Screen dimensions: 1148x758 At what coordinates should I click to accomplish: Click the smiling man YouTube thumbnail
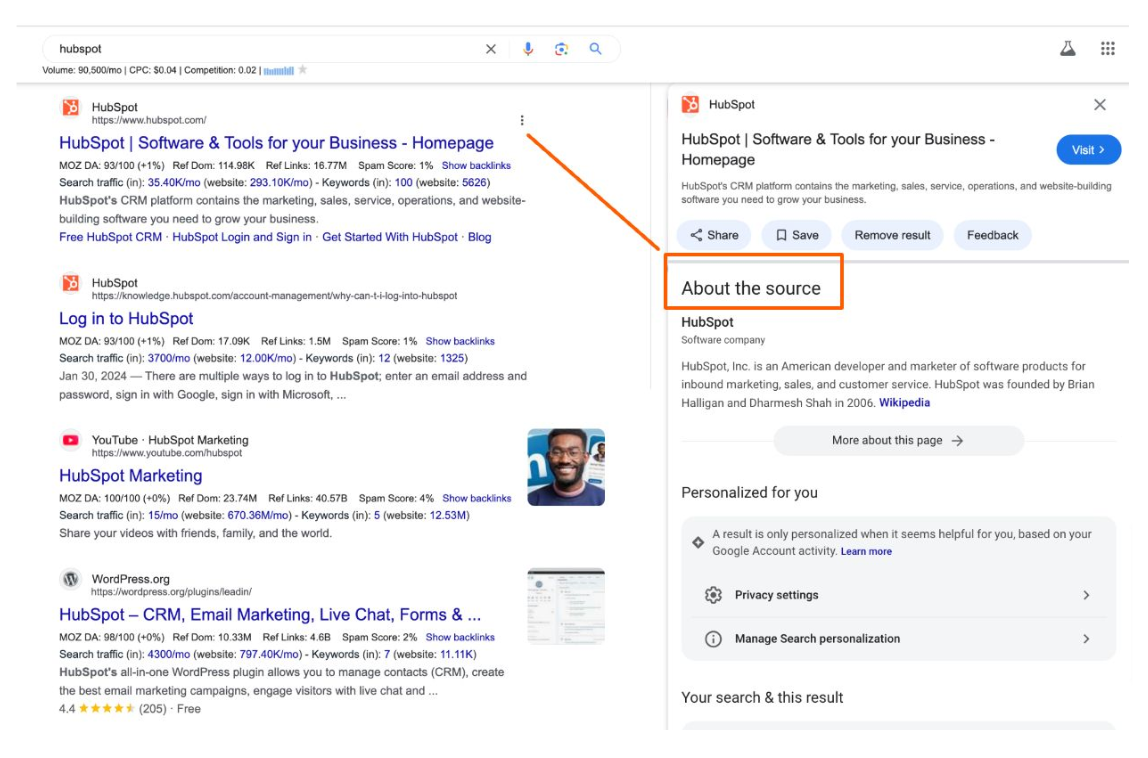coord(566,467)
